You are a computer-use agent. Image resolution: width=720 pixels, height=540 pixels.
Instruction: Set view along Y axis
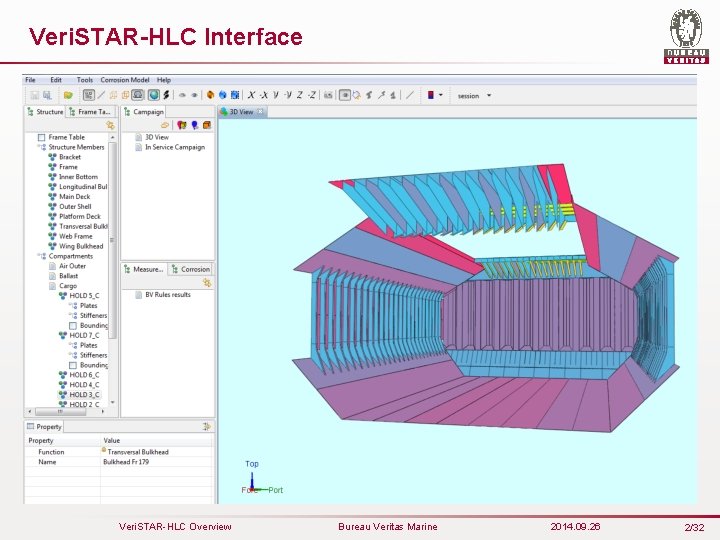276,95
